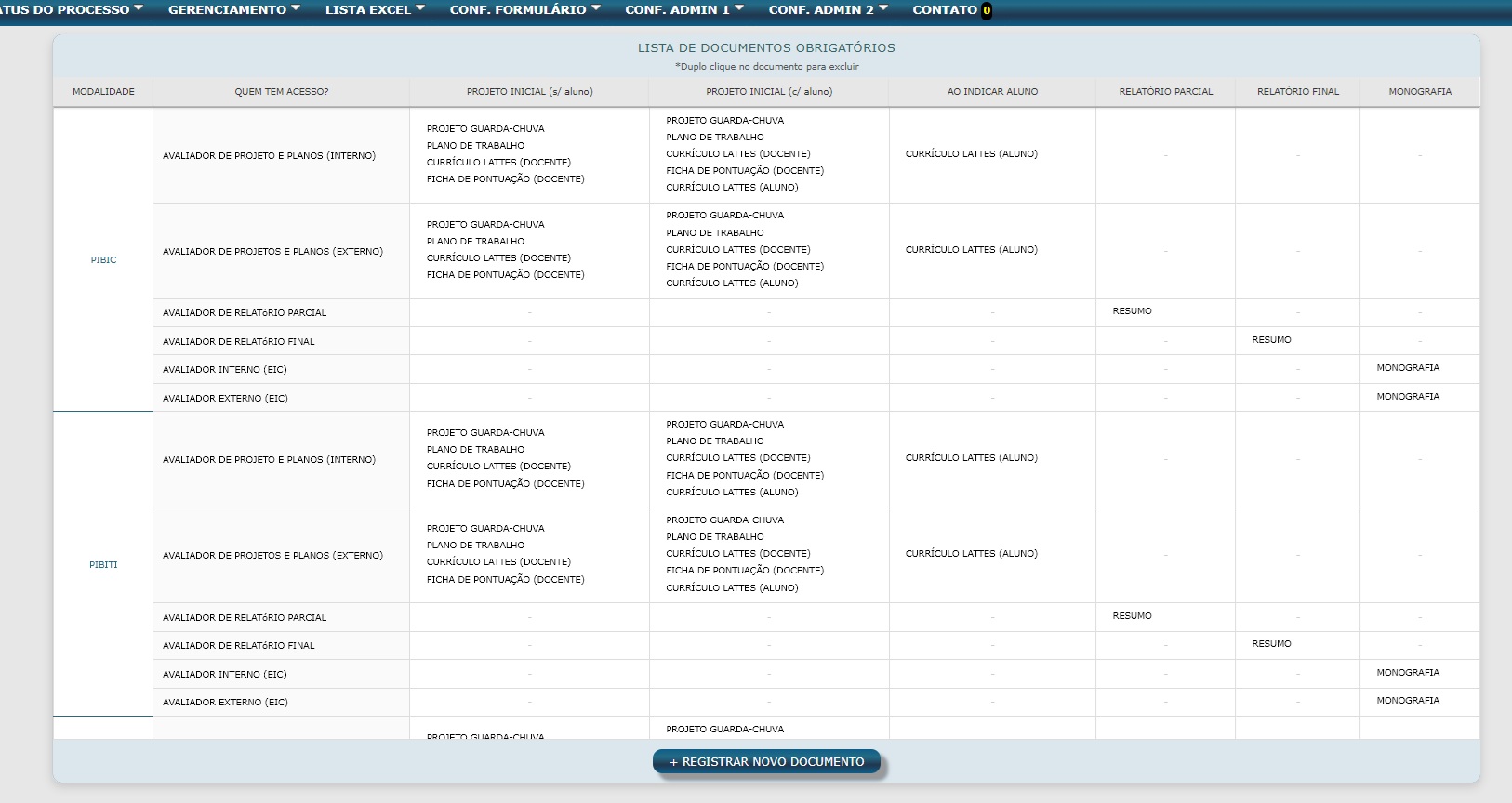
Task: Open the PIBITI modality link
Action: pos(103,565)
